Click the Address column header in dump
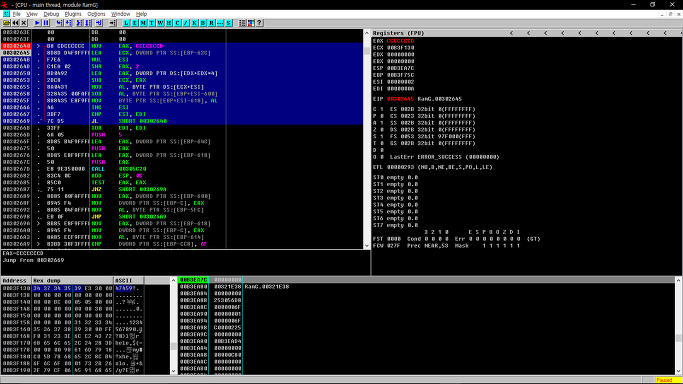This screenshot has width=683, height=384. [16, 281]
